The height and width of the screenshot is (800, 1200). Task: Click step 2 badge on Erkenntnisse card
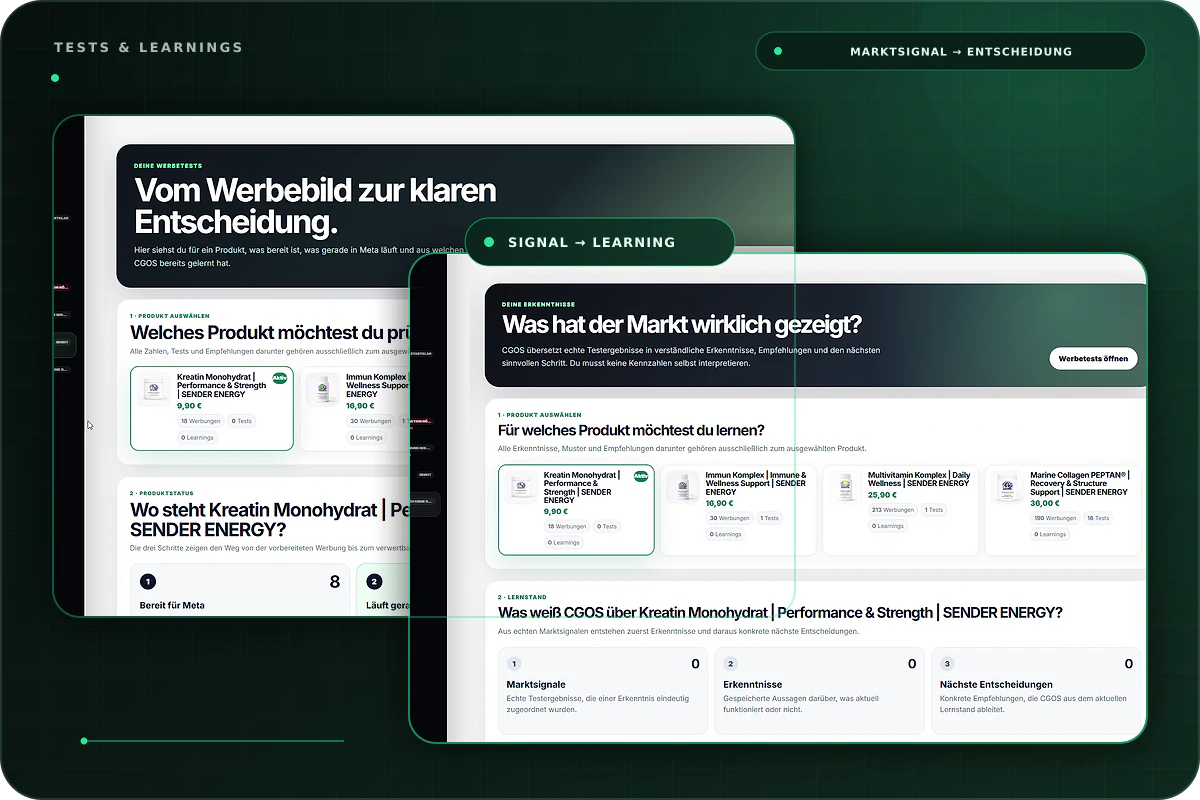pos(731,664)
